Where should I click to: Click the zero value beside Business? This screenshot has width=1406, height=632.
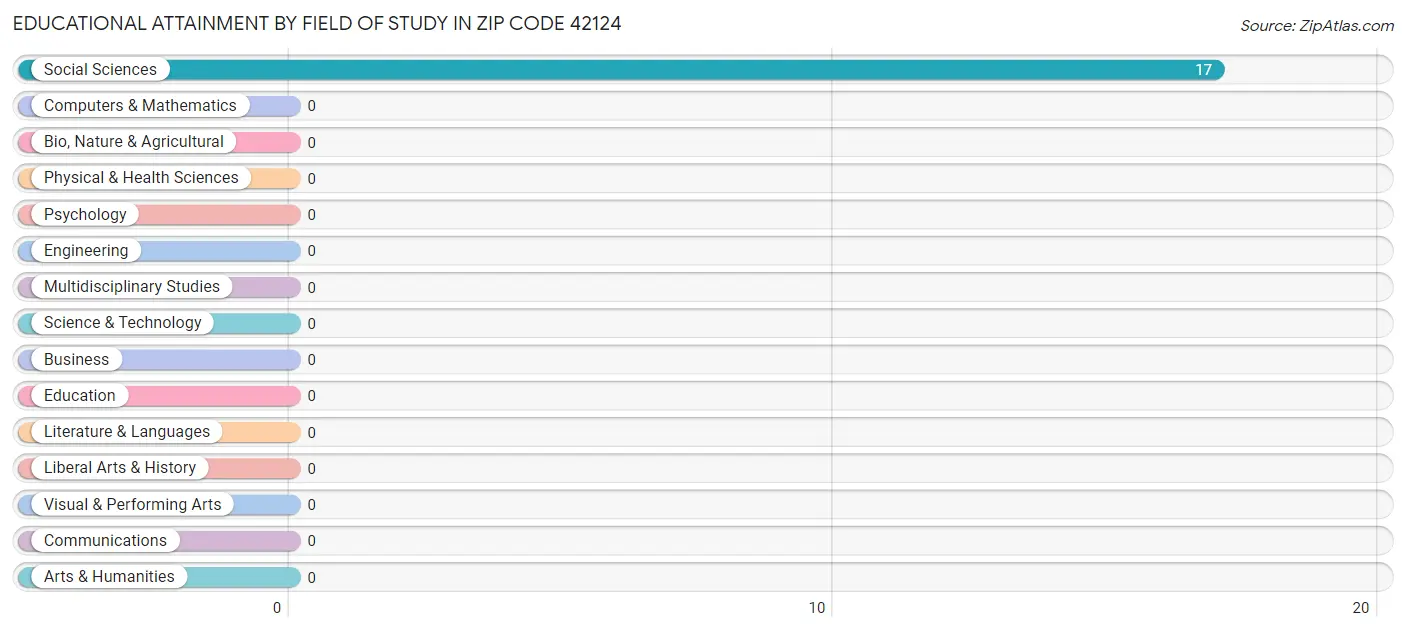pos(311,360)
